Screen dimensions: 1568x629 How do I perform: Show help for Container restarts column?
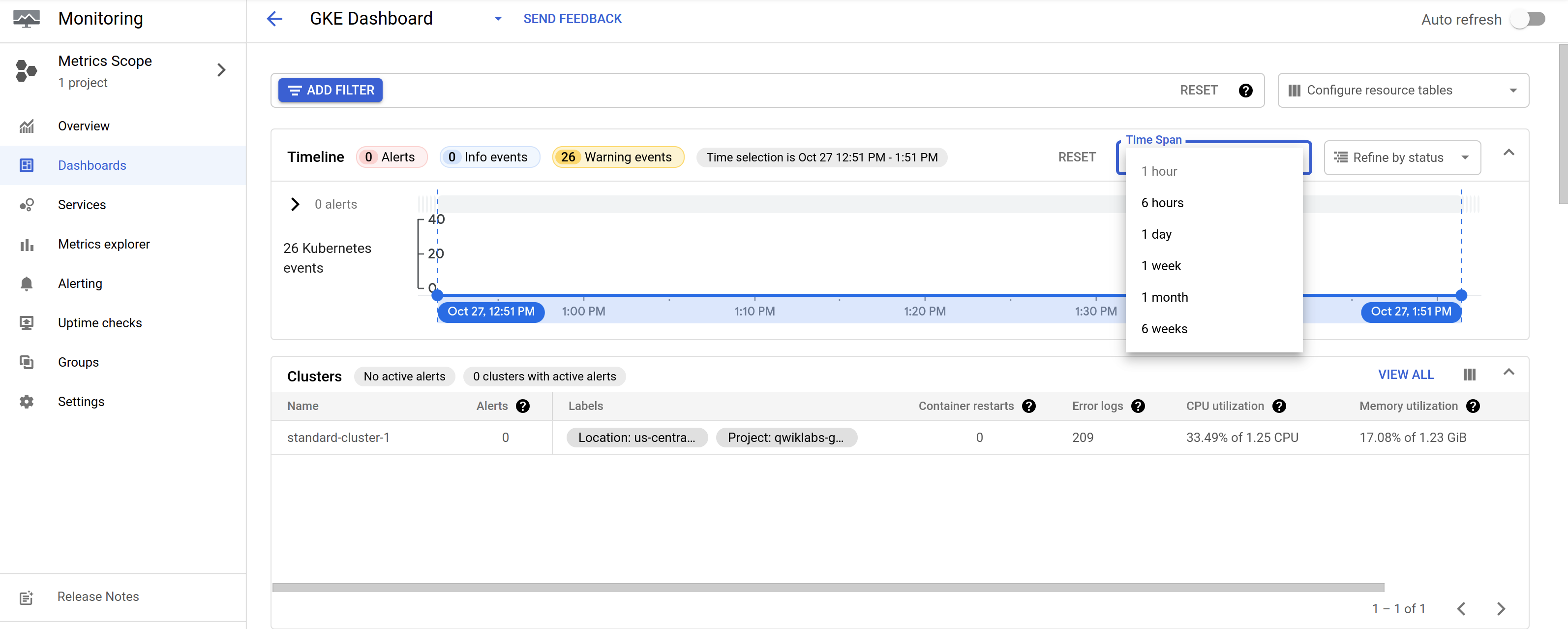point(1029,406)
